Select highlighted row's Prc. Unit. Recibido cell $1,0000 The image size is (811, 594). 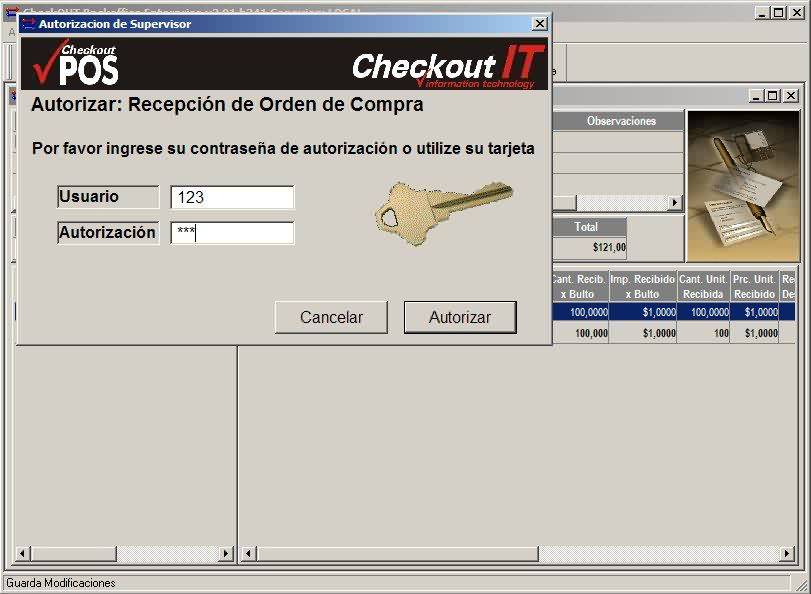tap(754, 312)
